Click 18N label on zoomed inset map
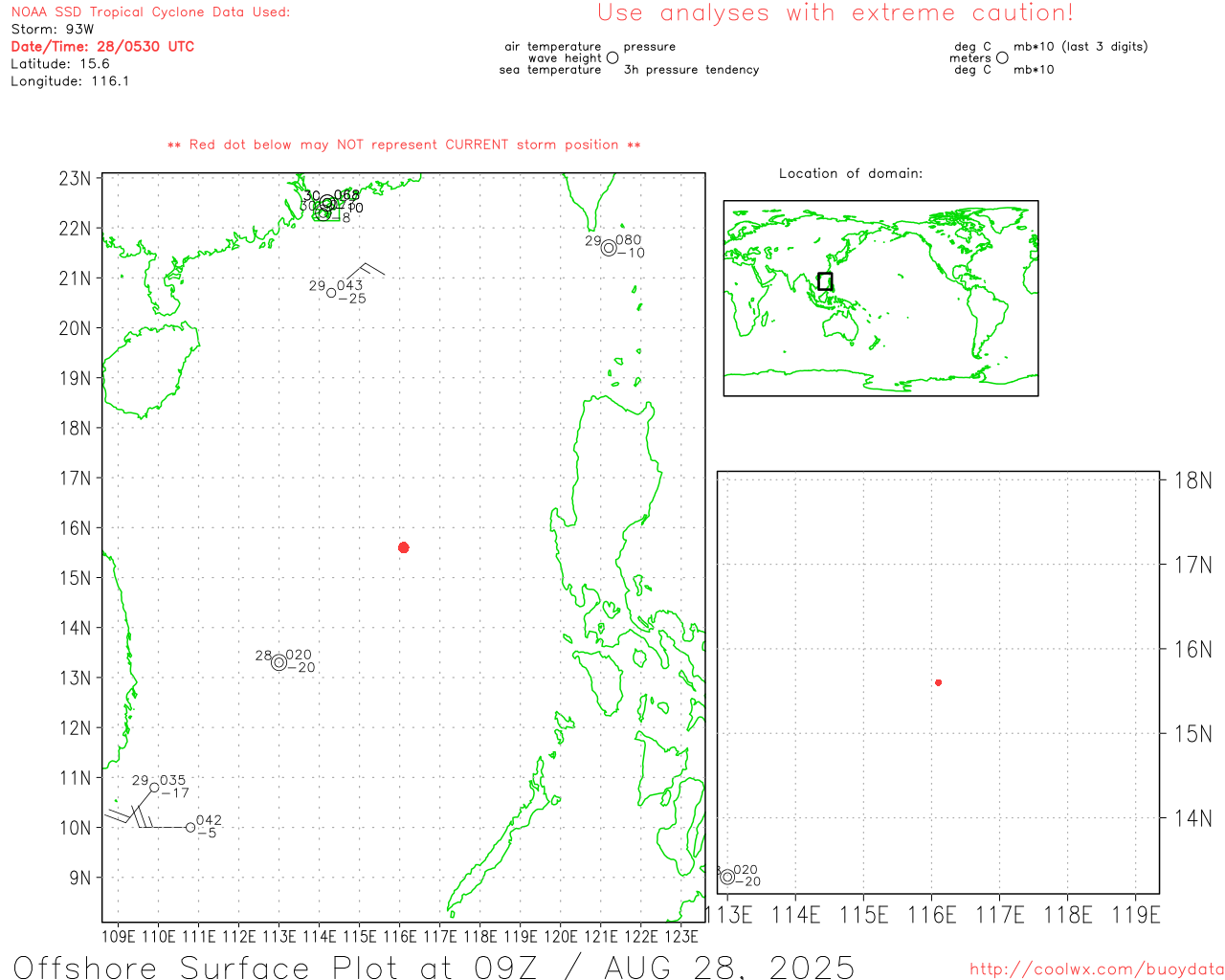Screen dimensions: 1225x980 coord(1192,480)
